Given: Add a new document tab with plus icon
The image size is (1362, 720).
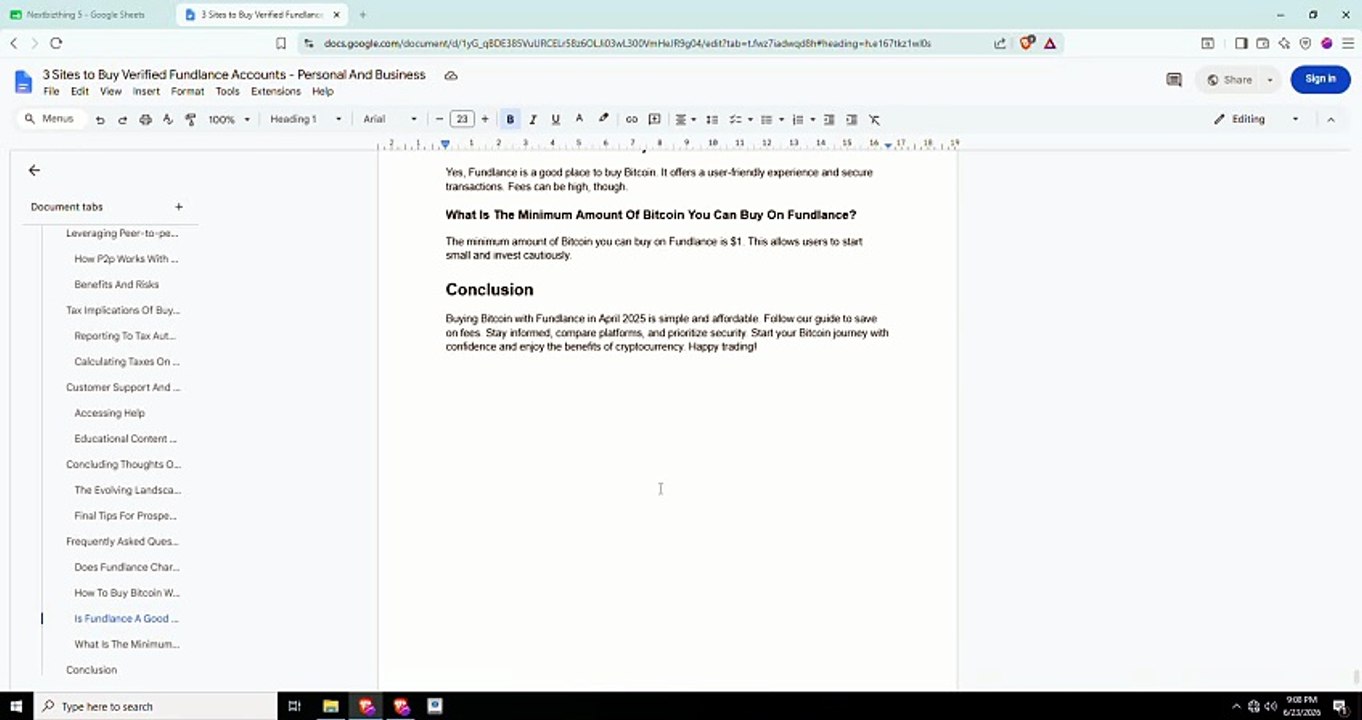Looking at the screenshot, I should 179,207.
